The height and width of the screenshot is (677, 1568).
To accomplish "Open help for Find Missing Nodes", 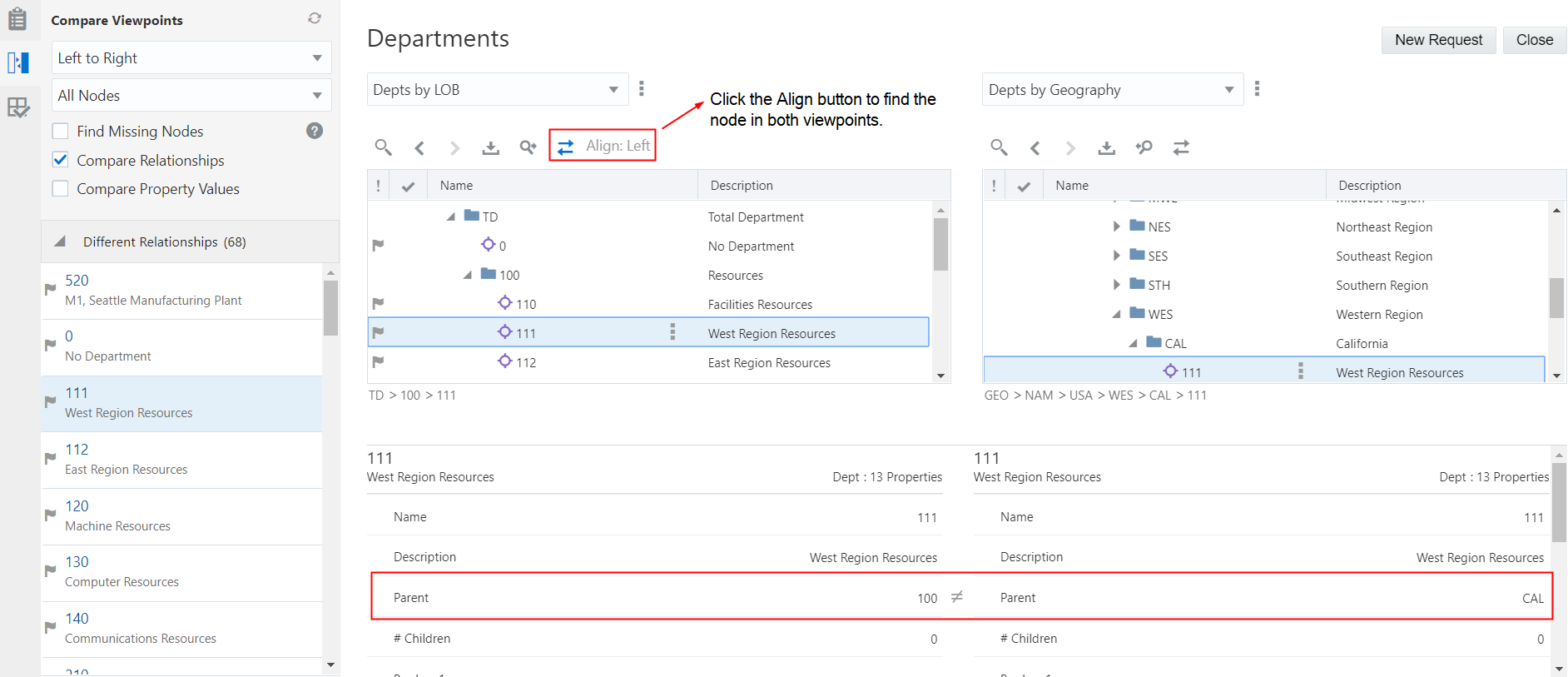I will coord(315,131).
